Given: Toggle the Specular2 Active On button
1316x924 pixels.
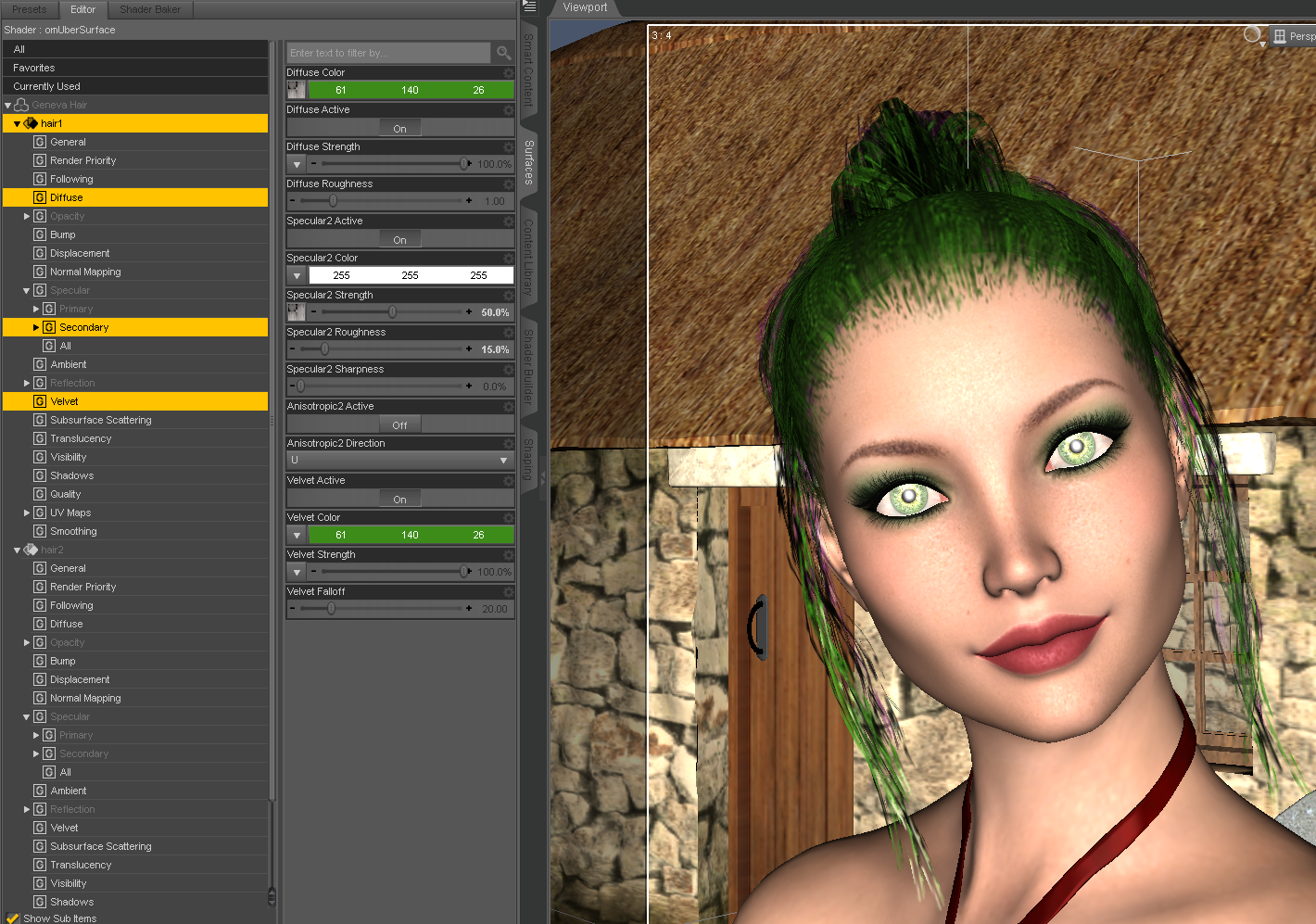Looking at the screenshot, I should pyautogui.click(x=399, y=239).
